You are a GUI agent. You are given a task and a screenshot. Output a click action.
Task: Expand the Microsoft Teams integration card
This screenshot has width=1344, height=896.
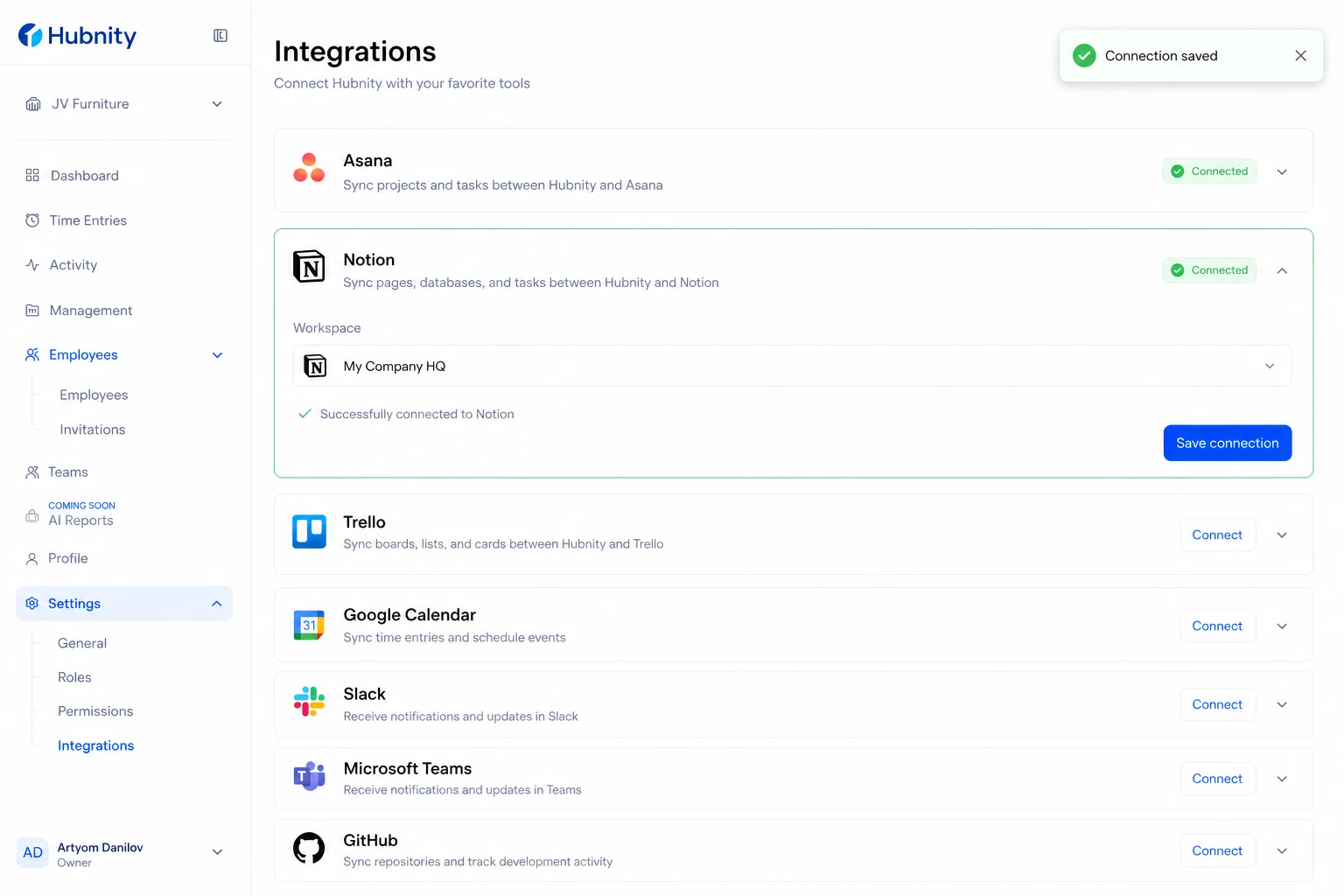[x=1282, y=779]
